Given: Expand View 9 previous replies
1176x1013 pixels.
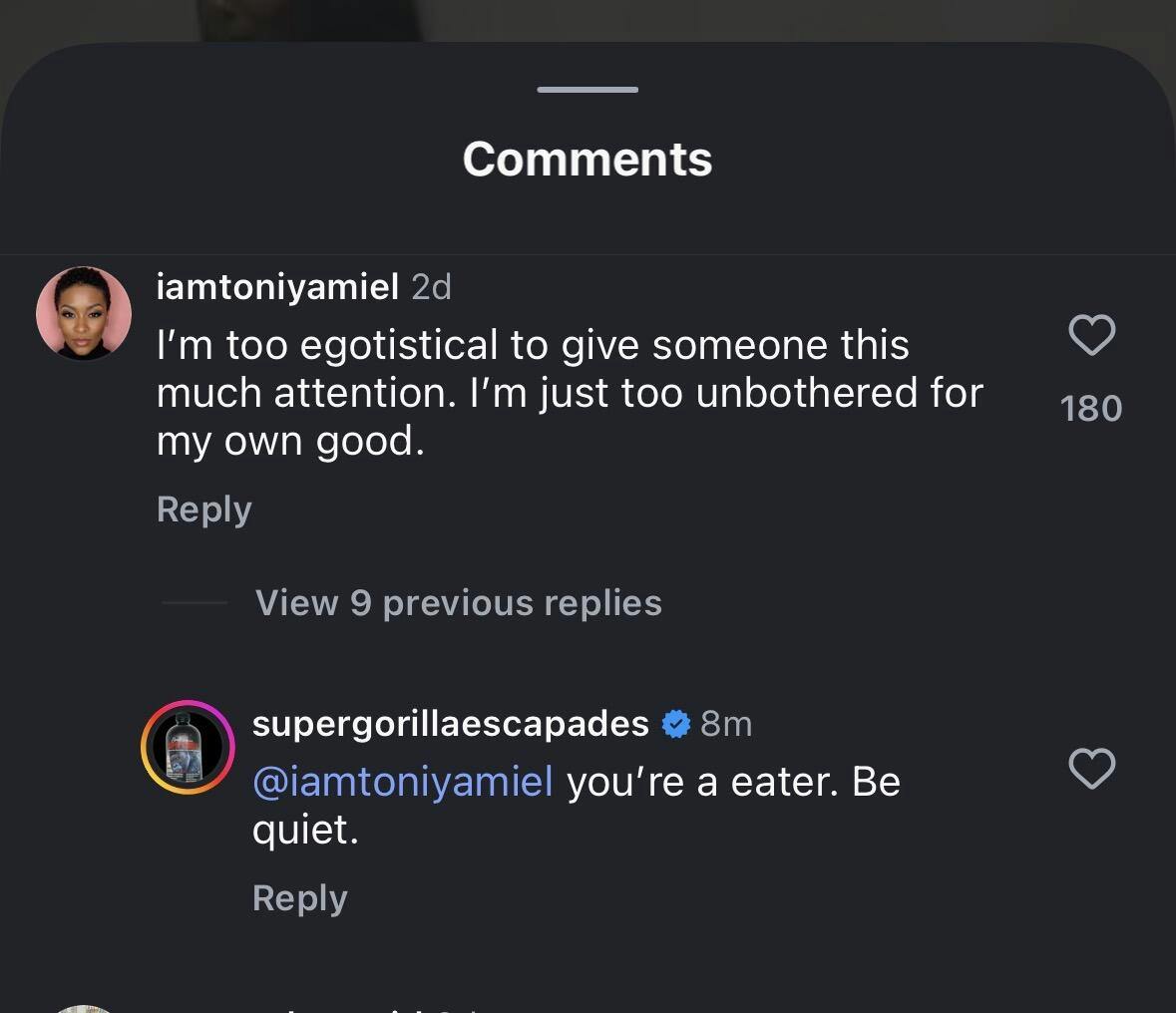Looking at the screenshot, I should (x=458, y=603).
